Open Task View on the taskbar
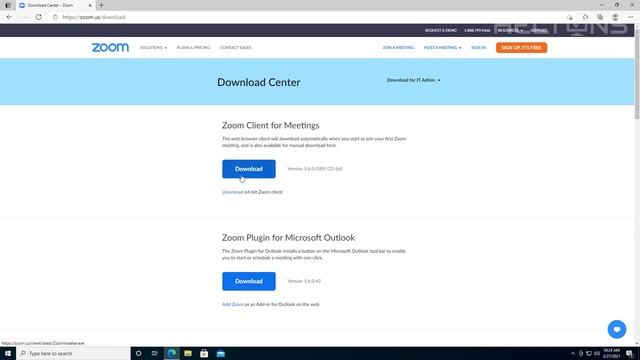The image size is (640, 360). [155, 353]
